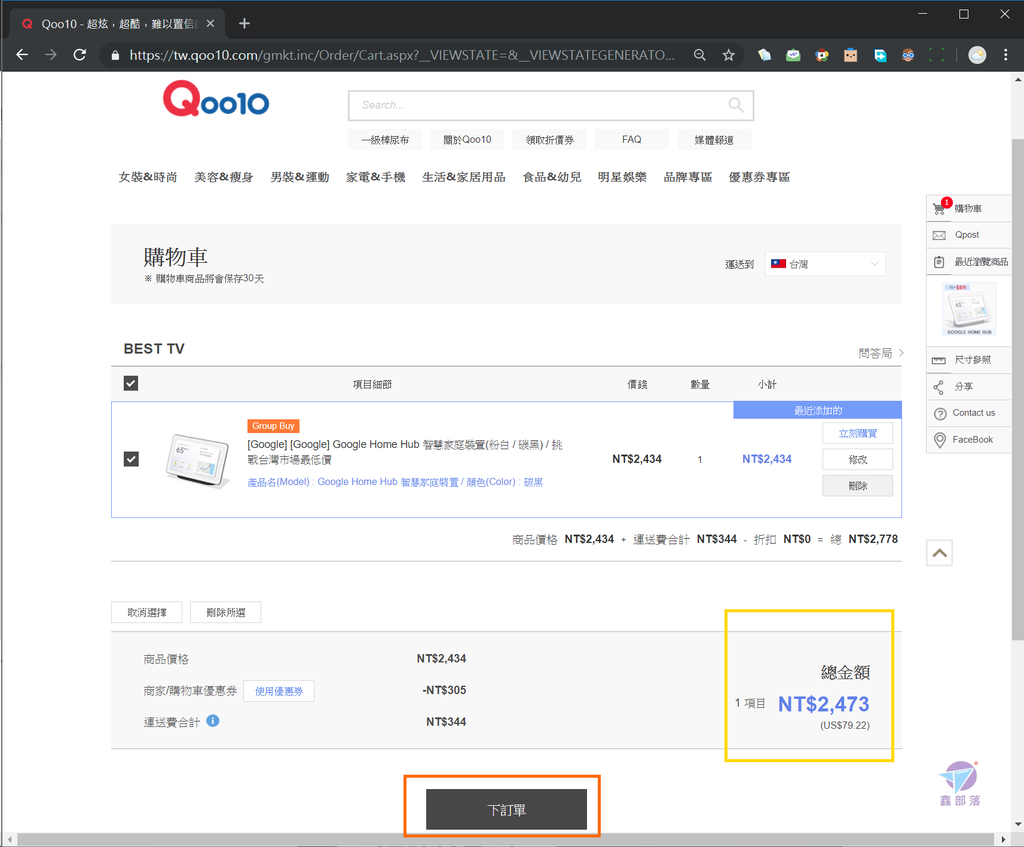
Task: Click the NT$2,473 total amount
Action: pos(824,704)
